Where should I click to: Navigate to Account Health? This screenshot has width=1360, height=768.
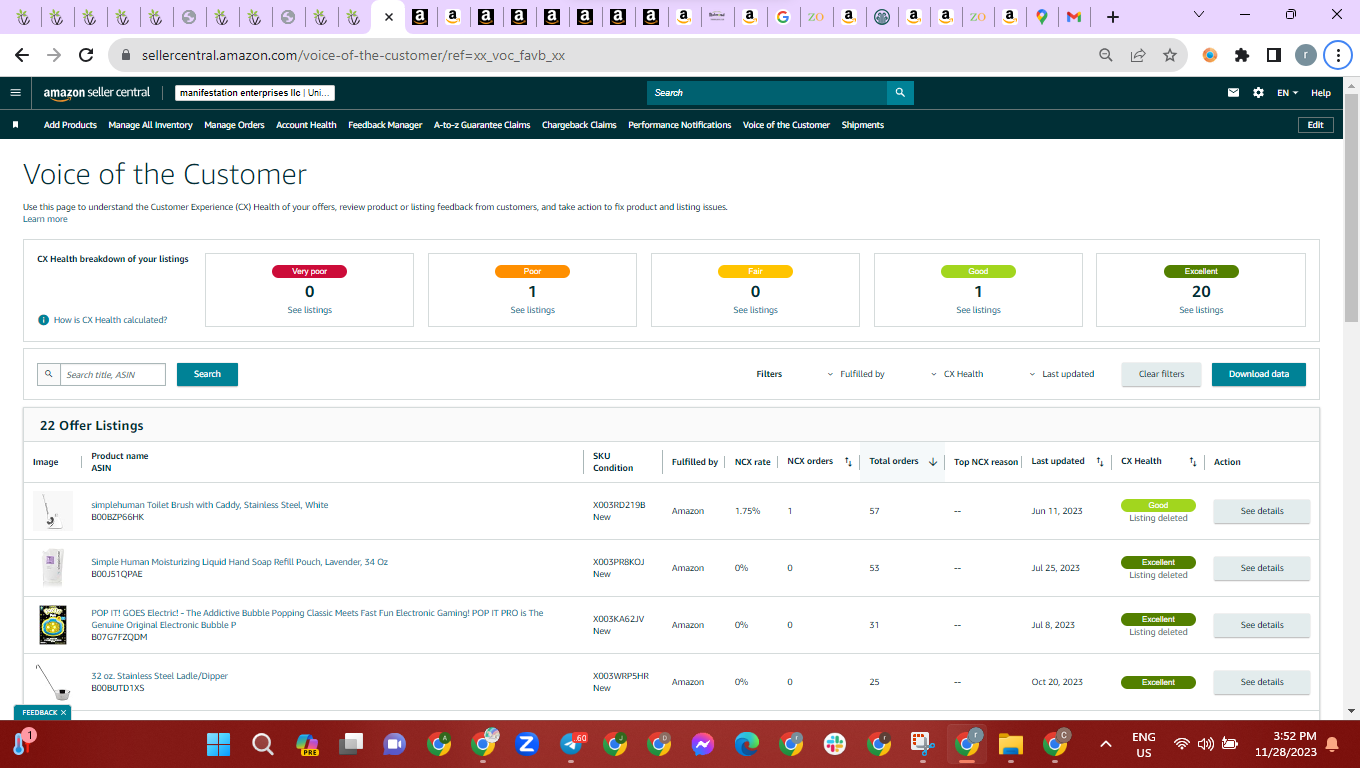(x=306, y=125)
